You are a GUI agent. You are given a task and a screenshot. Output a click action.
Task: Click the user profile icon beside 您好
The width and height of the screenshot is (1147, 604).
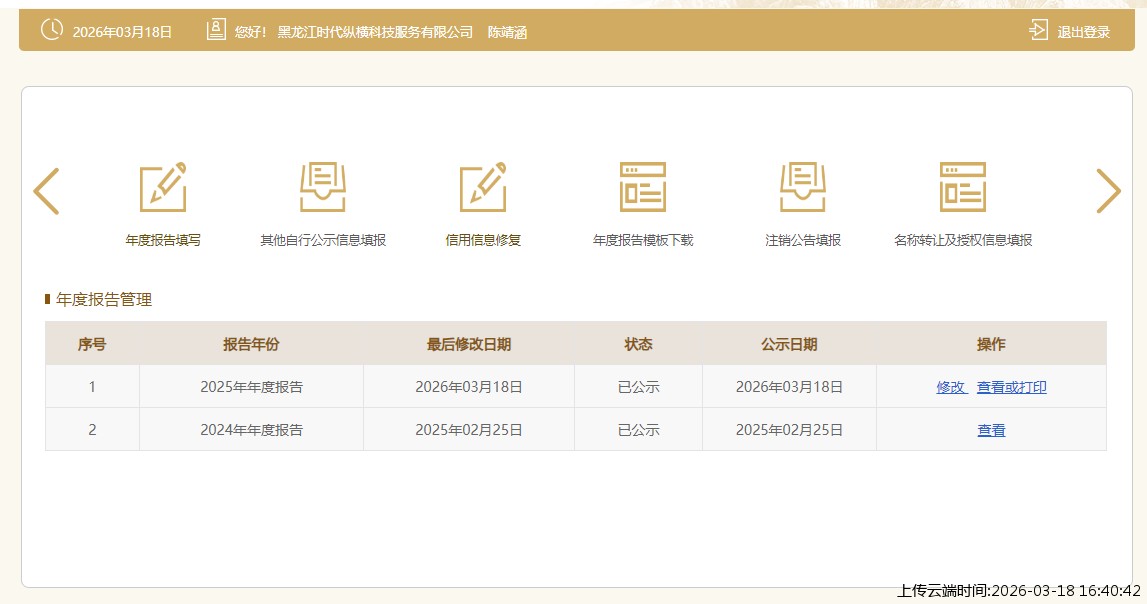tap(216, 31)
